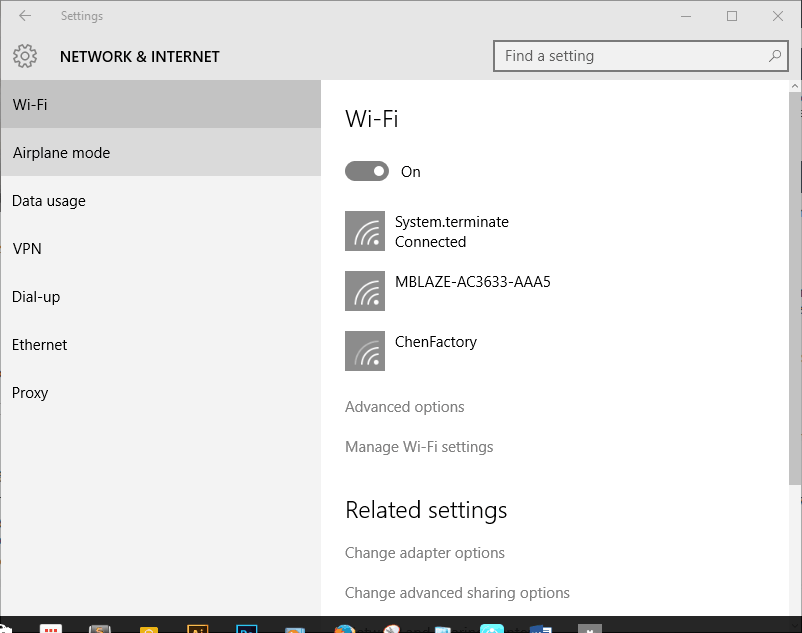Focus the Find a setting search field
The width and height of the screenshot is (802, 633).
tap(630, 56)
